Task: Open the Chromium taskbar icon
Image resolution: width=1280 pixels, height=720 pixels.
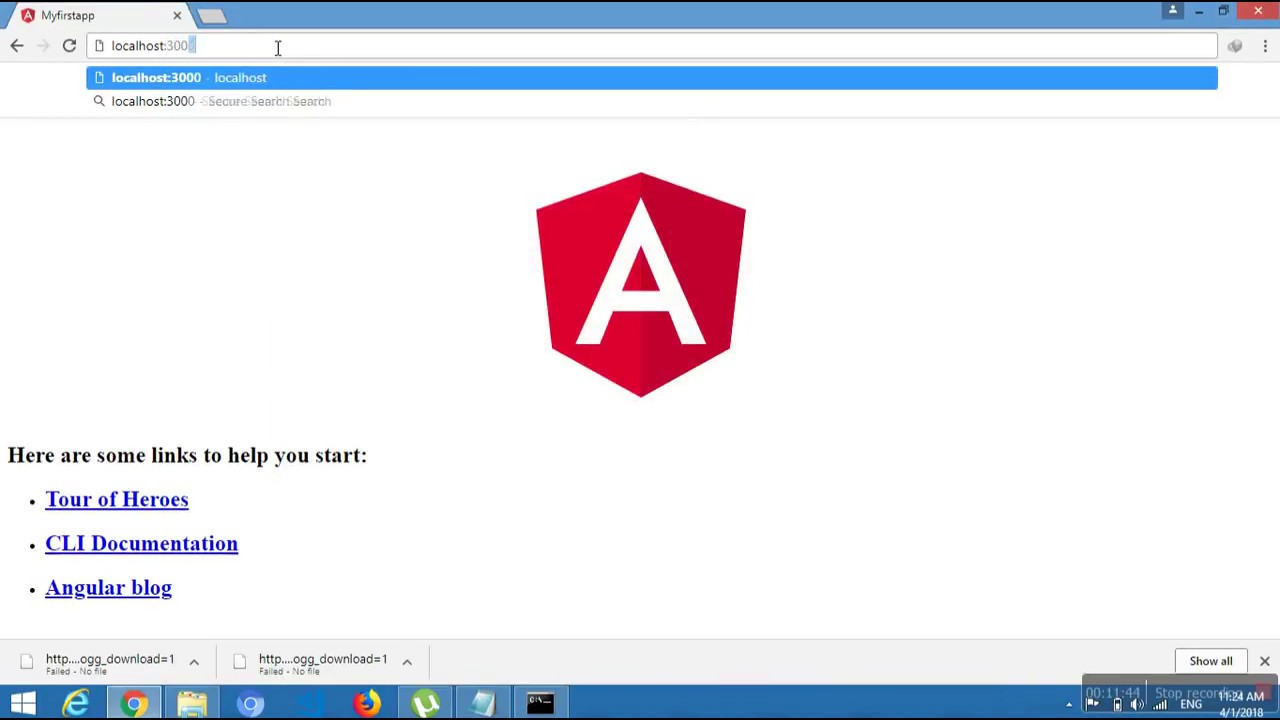Action: coord(250,703)
